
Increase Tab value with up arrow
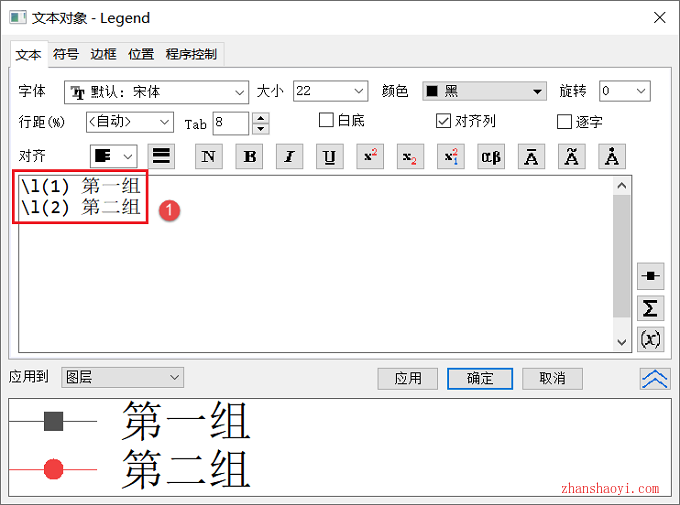tap(261, 118)
